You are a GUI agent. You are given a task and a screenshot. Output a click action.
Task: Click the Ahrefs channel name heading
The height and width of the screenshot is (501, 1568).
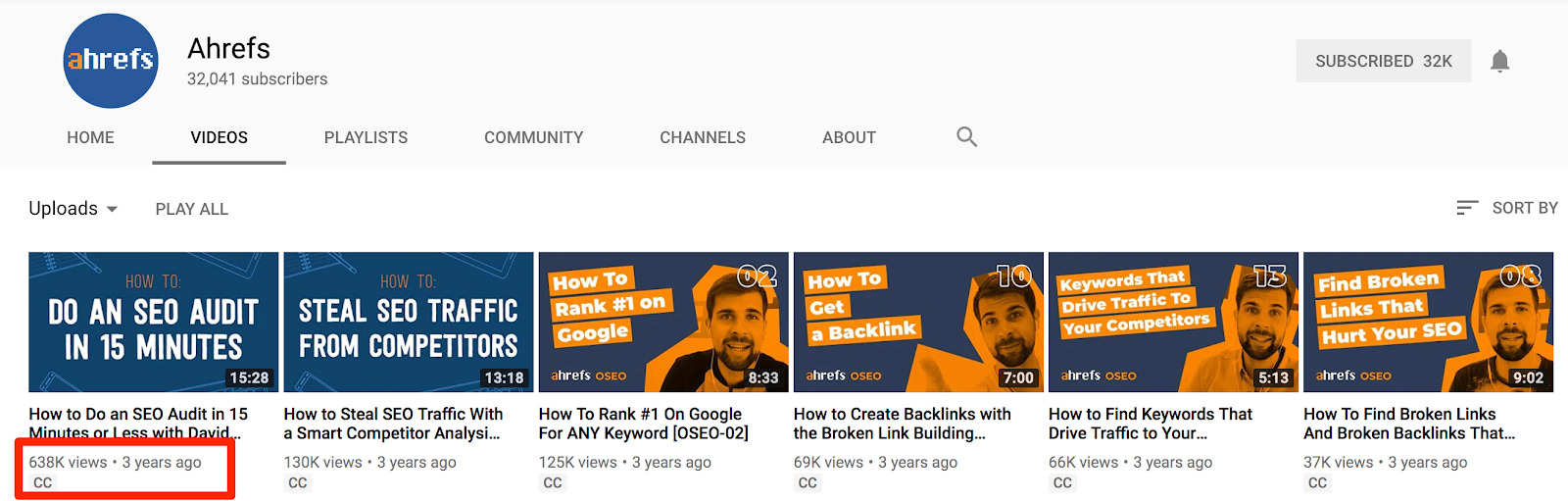point(228,48)
